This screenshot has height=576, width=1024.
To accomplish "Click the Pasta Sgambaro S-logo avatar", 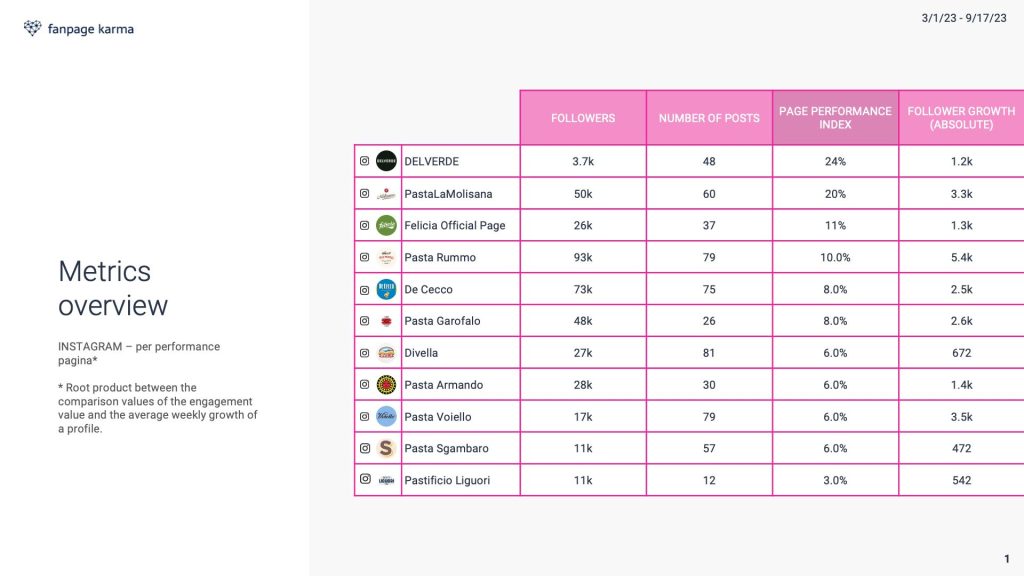I will (x=386, y=448).
